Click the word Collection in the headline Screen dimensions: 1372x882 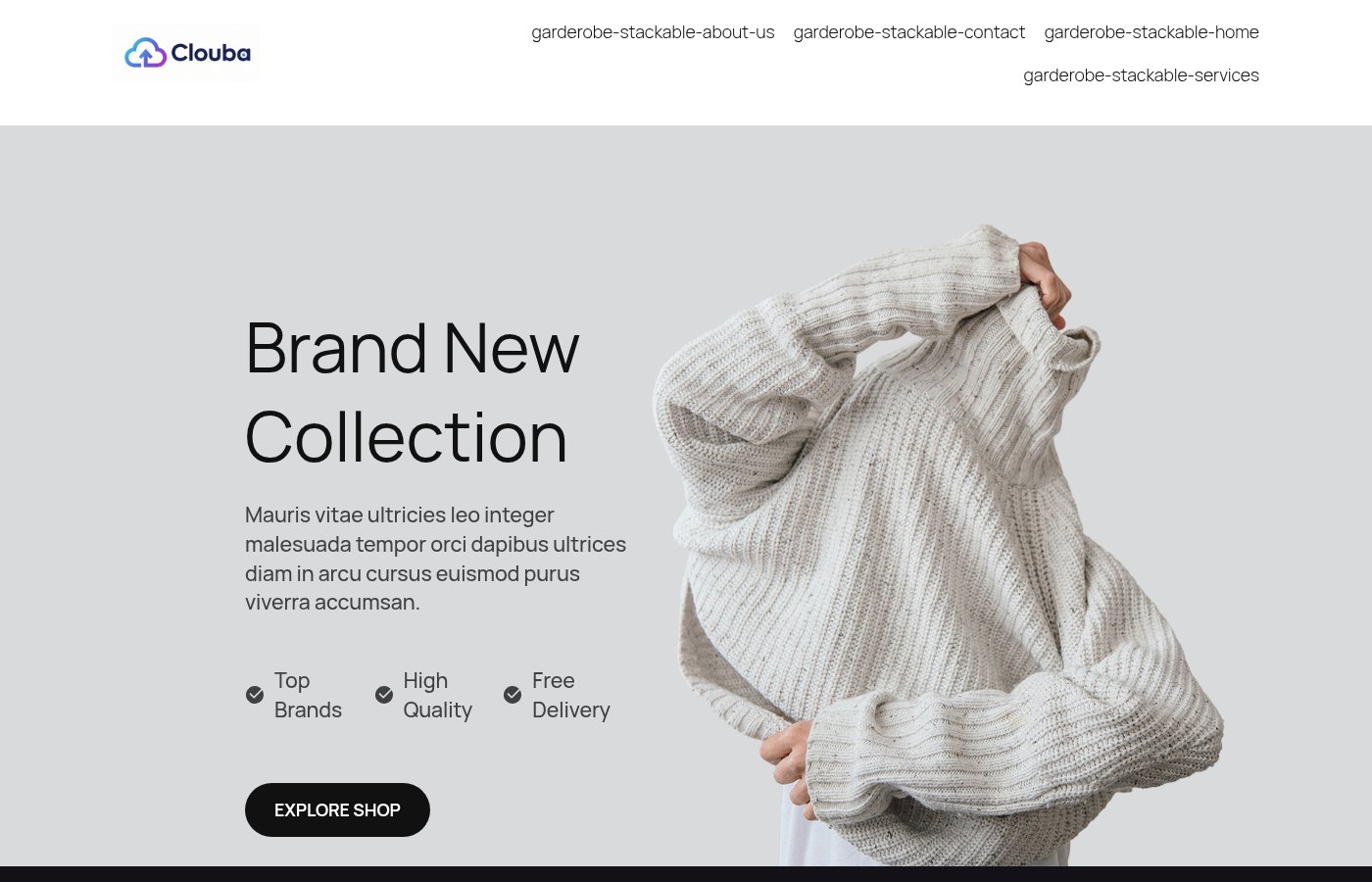coord(407,437)
